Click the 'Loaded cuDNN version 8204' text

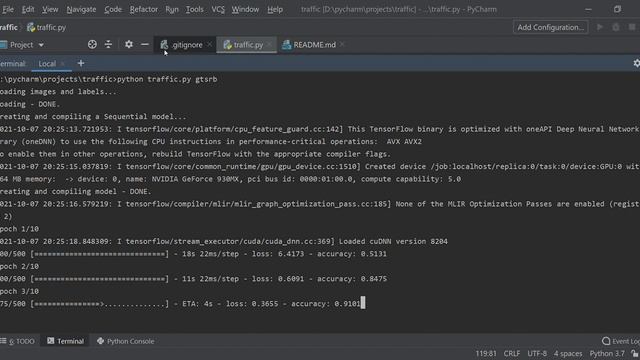point(393,241)
